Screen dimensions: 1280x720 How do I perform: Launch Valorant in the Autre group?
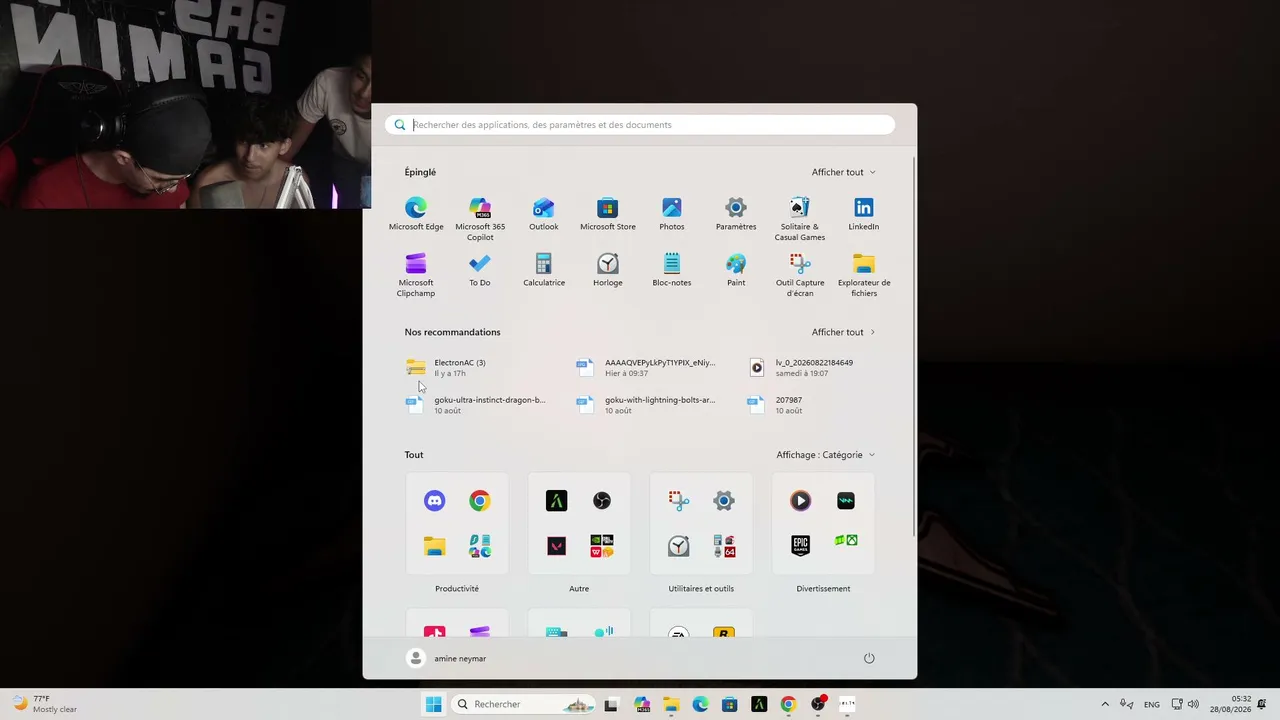point(556,546)
